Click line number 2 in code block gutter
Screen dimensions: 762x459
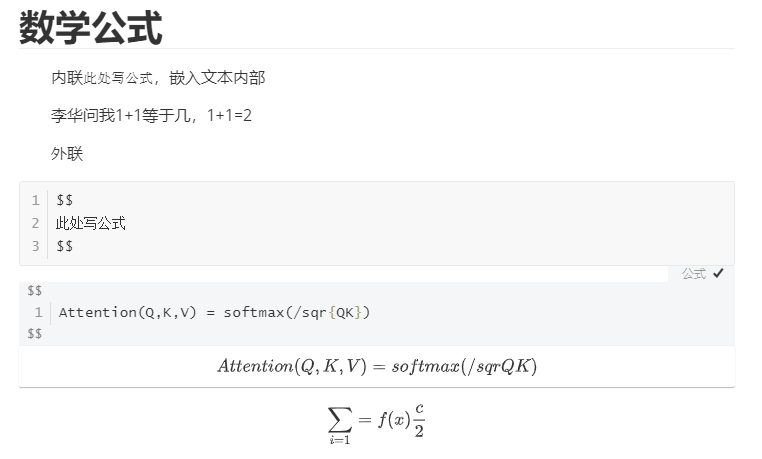pyautogui.click(x=35, y=223)
